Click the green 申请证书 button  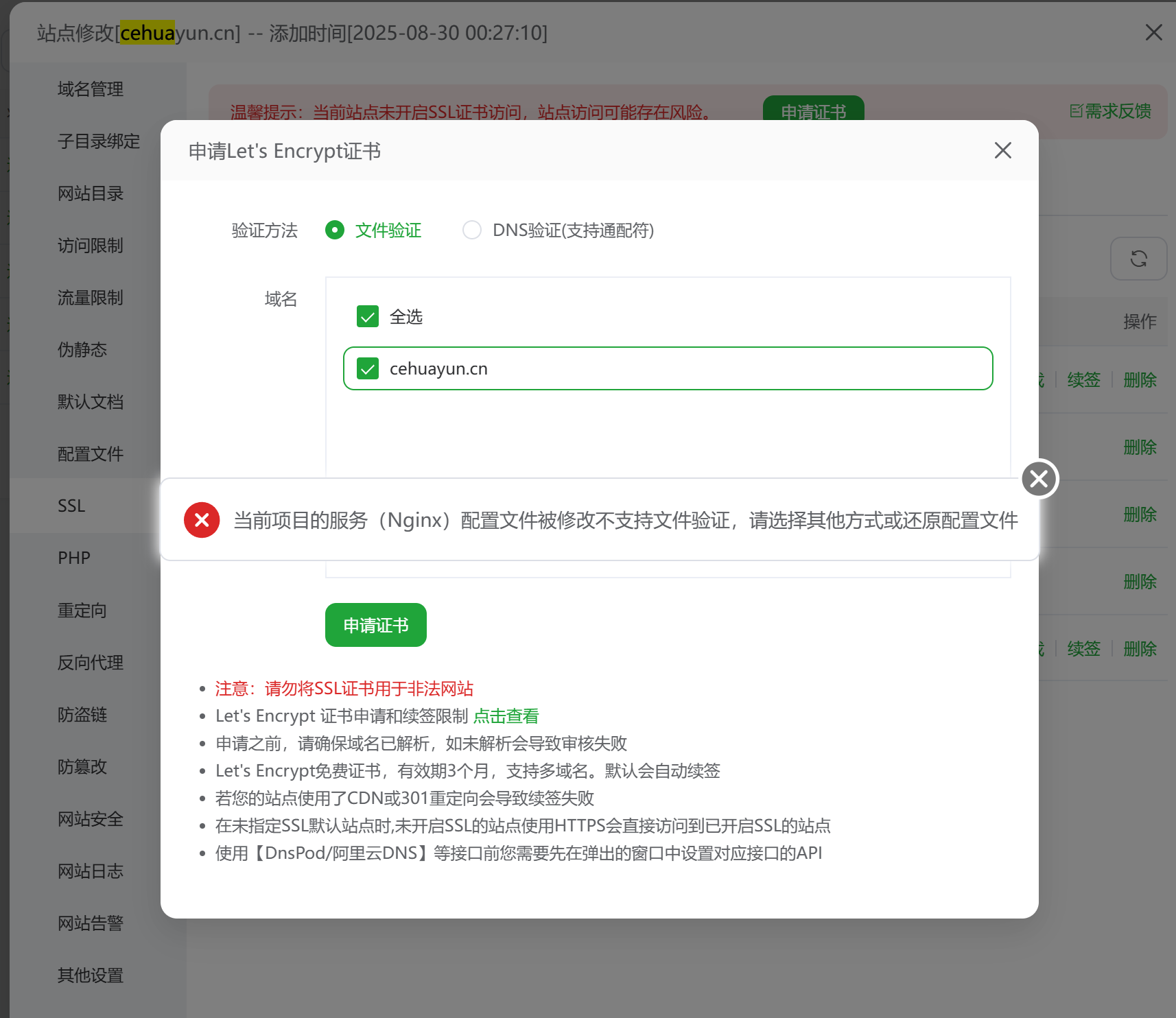pos(375,624)
